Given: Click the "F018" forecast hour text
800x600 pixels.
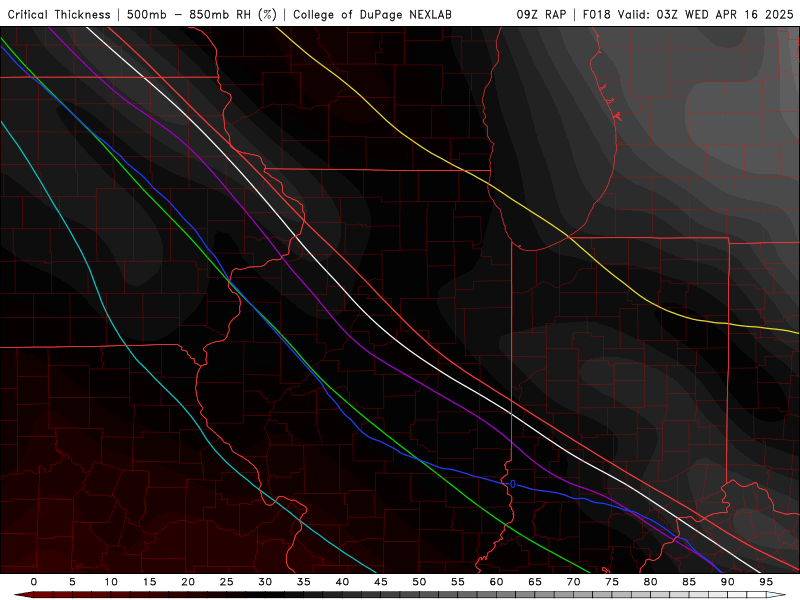Looking at the screenshot, I should coord(596,14).
